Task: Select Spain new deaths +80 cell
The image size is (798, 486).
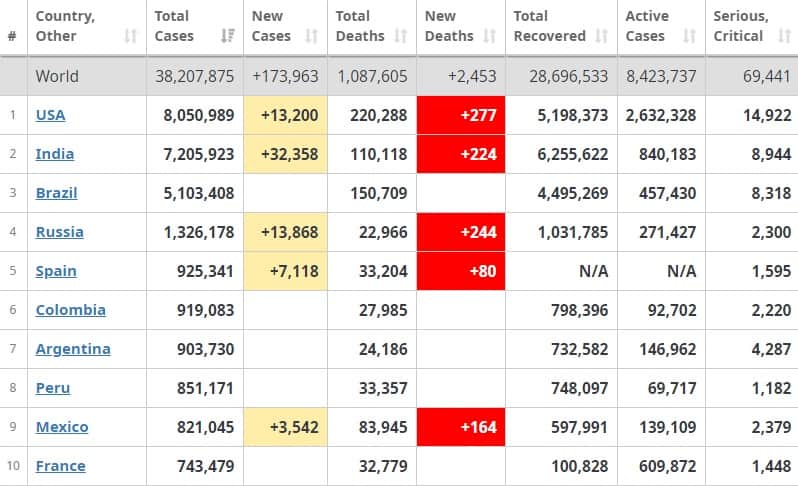Action: (461, 271)
